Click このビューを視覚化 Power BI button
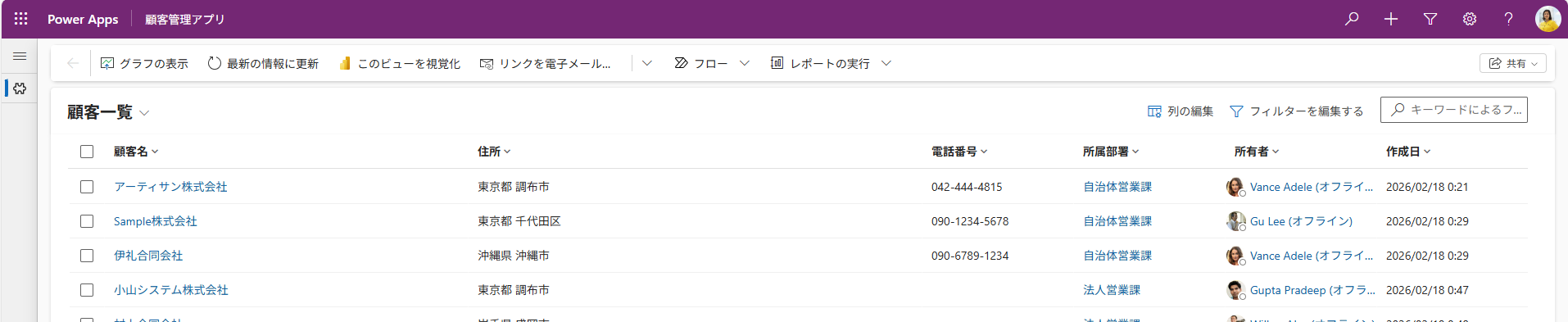The width and height of the screenshot is (1568, 322). [400, 63]
